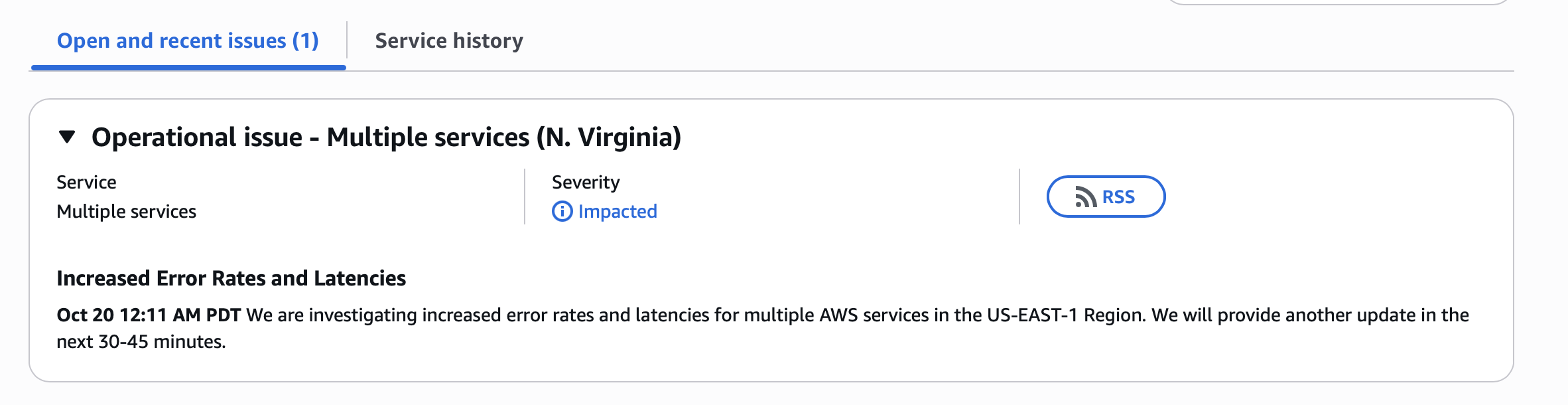
Task: Click the (N. Virginia) region in title
Action: tap(609, 137)
